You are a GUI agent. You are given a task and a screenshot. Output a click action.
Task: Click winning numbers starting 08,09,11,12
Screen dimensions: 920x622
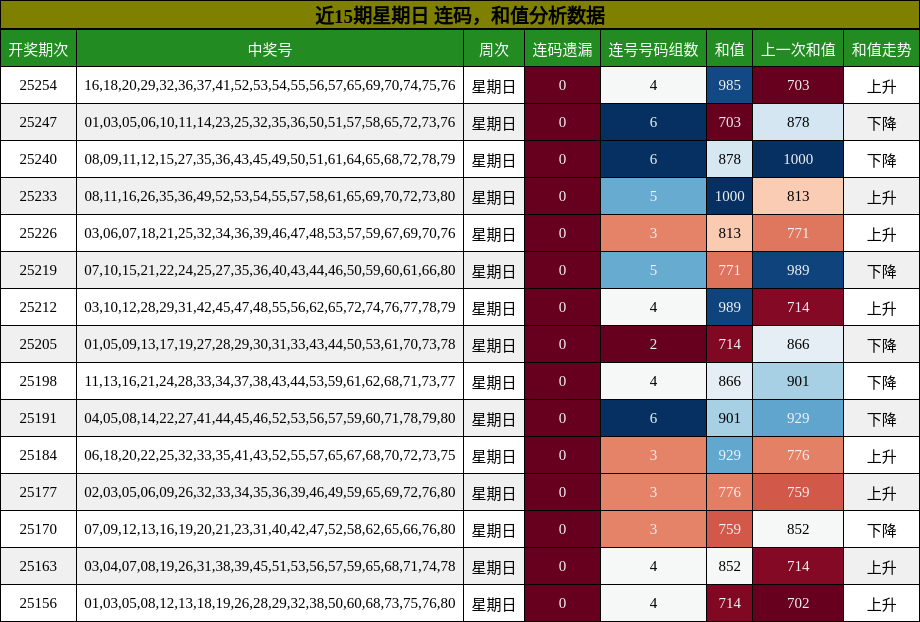[x=270, y=159]
